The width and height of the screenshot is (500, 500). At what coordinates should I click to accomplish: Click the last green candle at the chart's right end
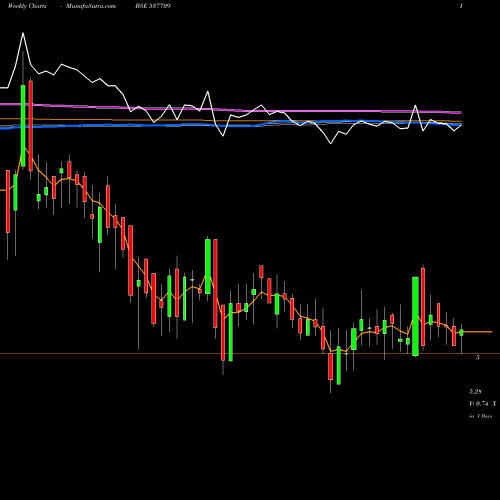point(461,332)
